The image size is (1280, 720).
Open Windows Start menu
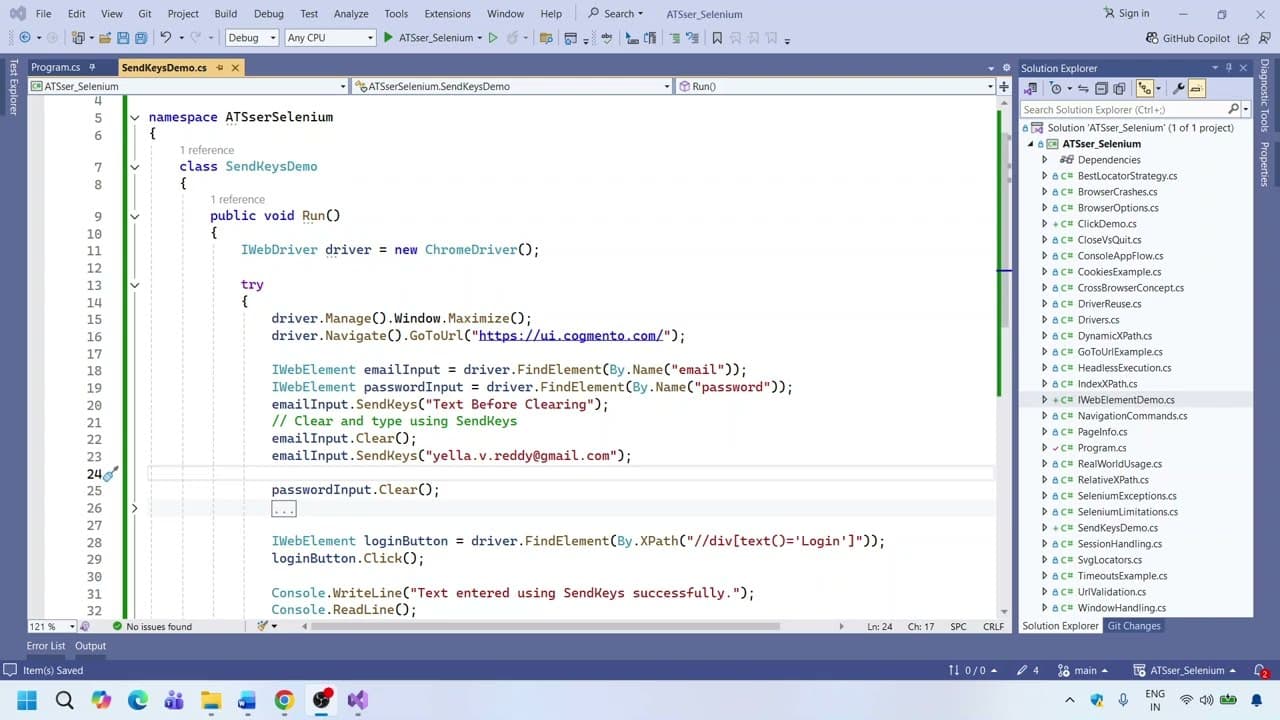coord(27,700)
